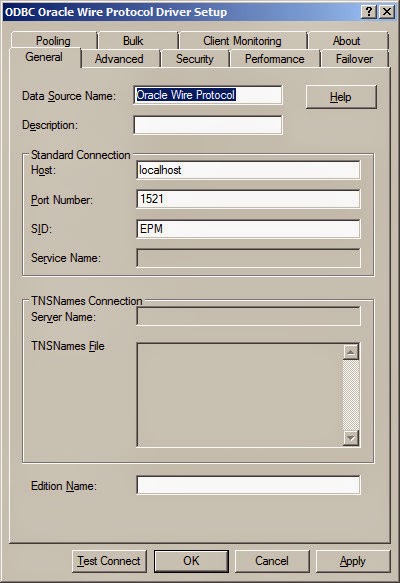Image resolution: width=400 pixels, height=583 pixels.
Task: Click the Test Connect button
Action: pos(109,561)
